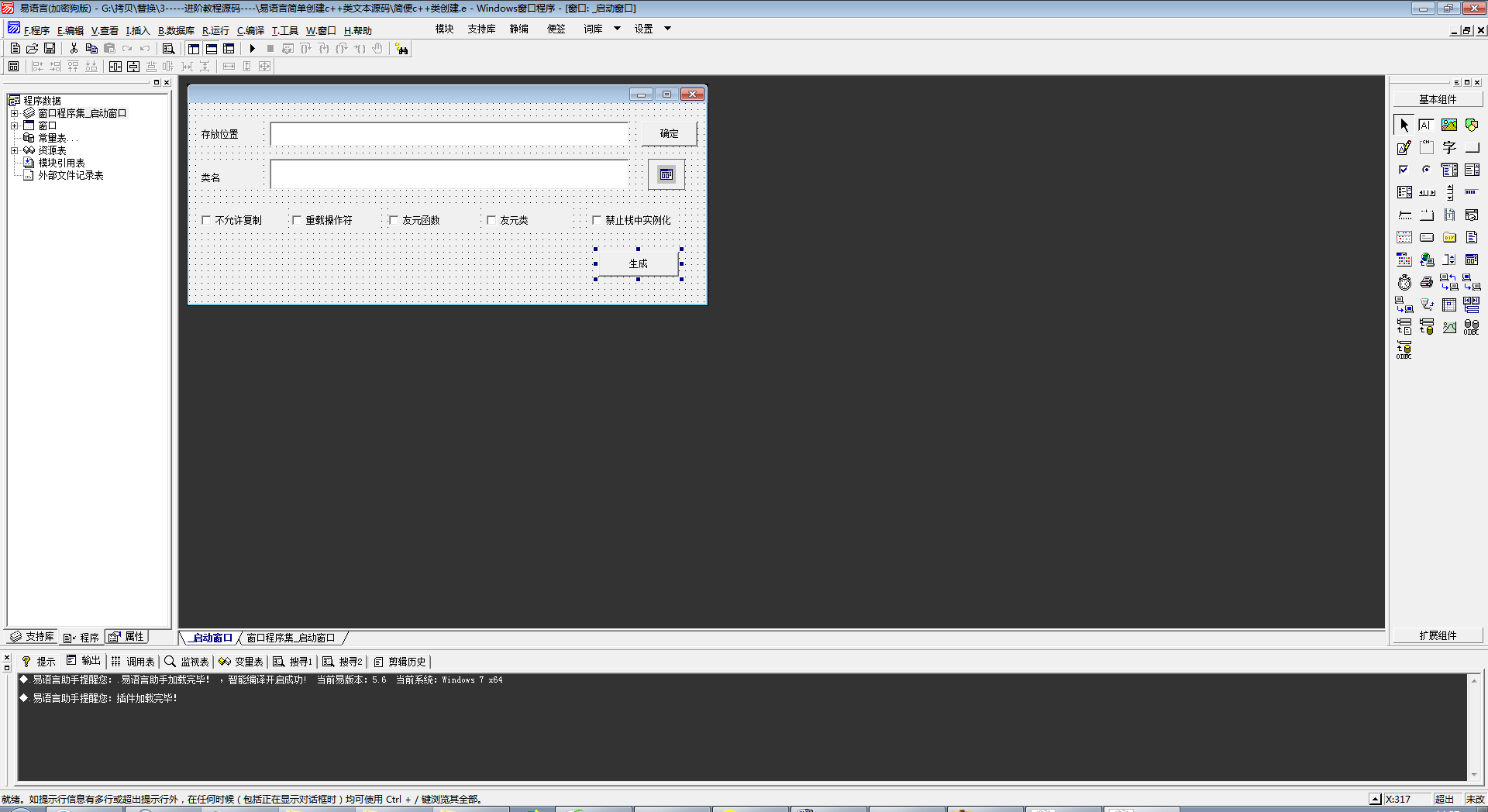Open the E.编辑 menu
1488x812 pixels.
tap(70, 31)
